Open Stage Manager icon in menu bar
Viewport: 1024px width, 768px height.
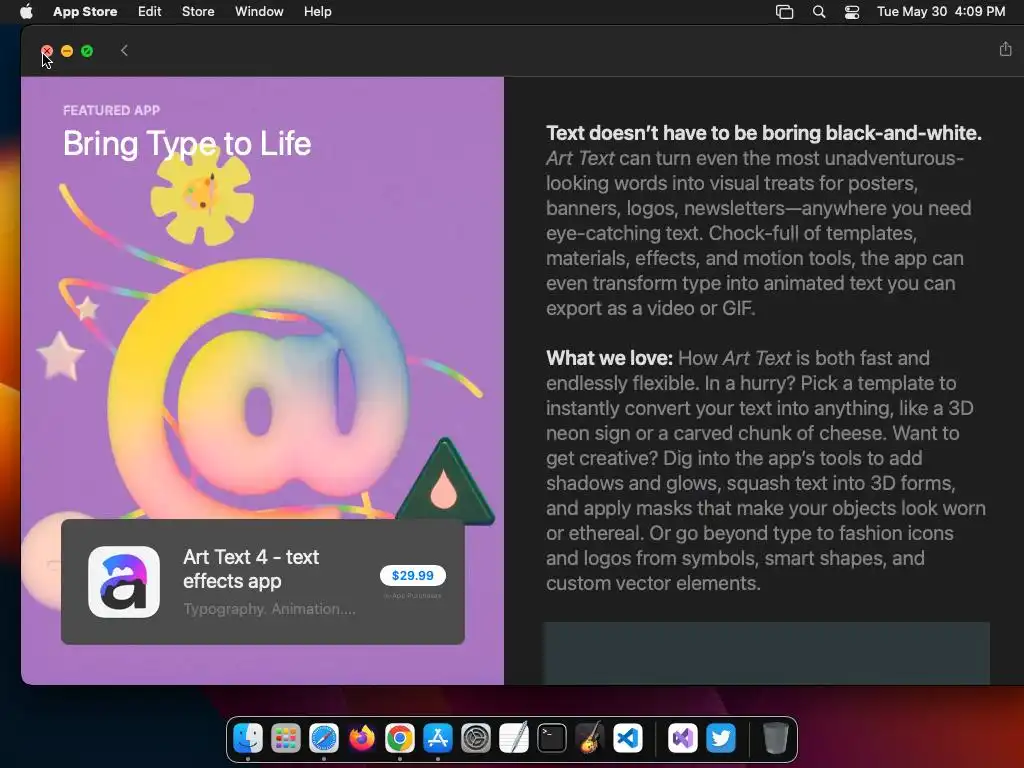pyautogui.click(x=784, y=12)
